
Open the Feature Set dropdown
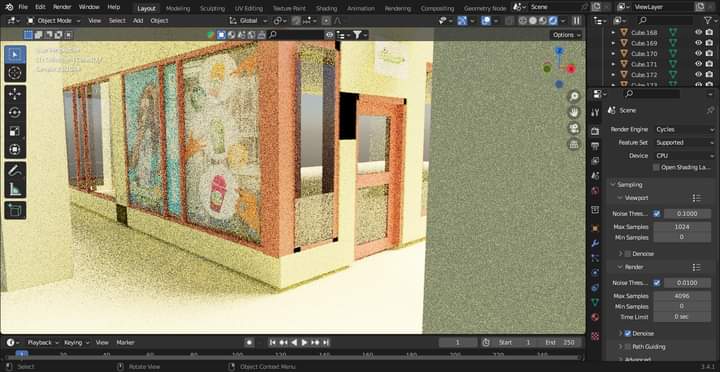pyautogui.click(x=684, y=143)
